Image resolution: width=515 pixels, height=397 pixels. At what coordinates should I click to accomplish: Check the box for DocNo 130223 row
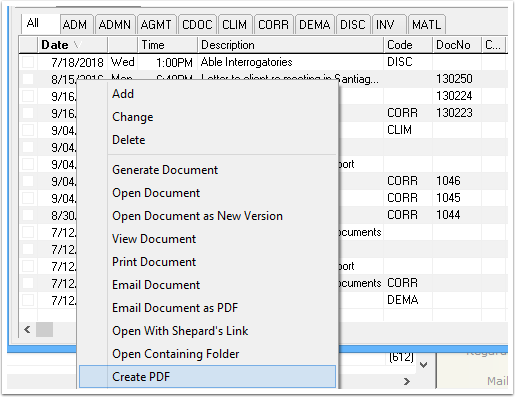(x=28, y=113)
